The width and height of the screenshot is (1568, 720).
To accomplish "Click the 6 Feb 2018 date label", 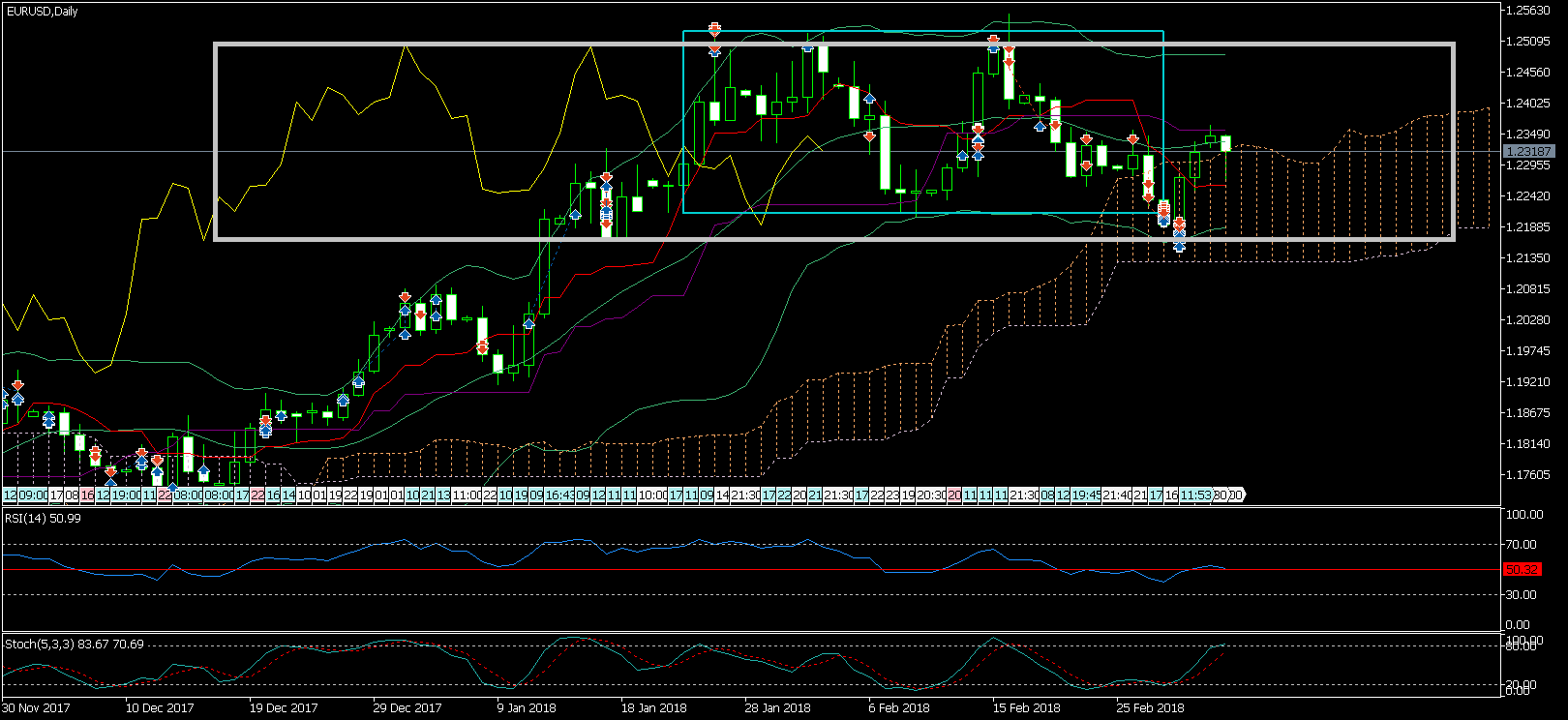I will tap(899, 707).
